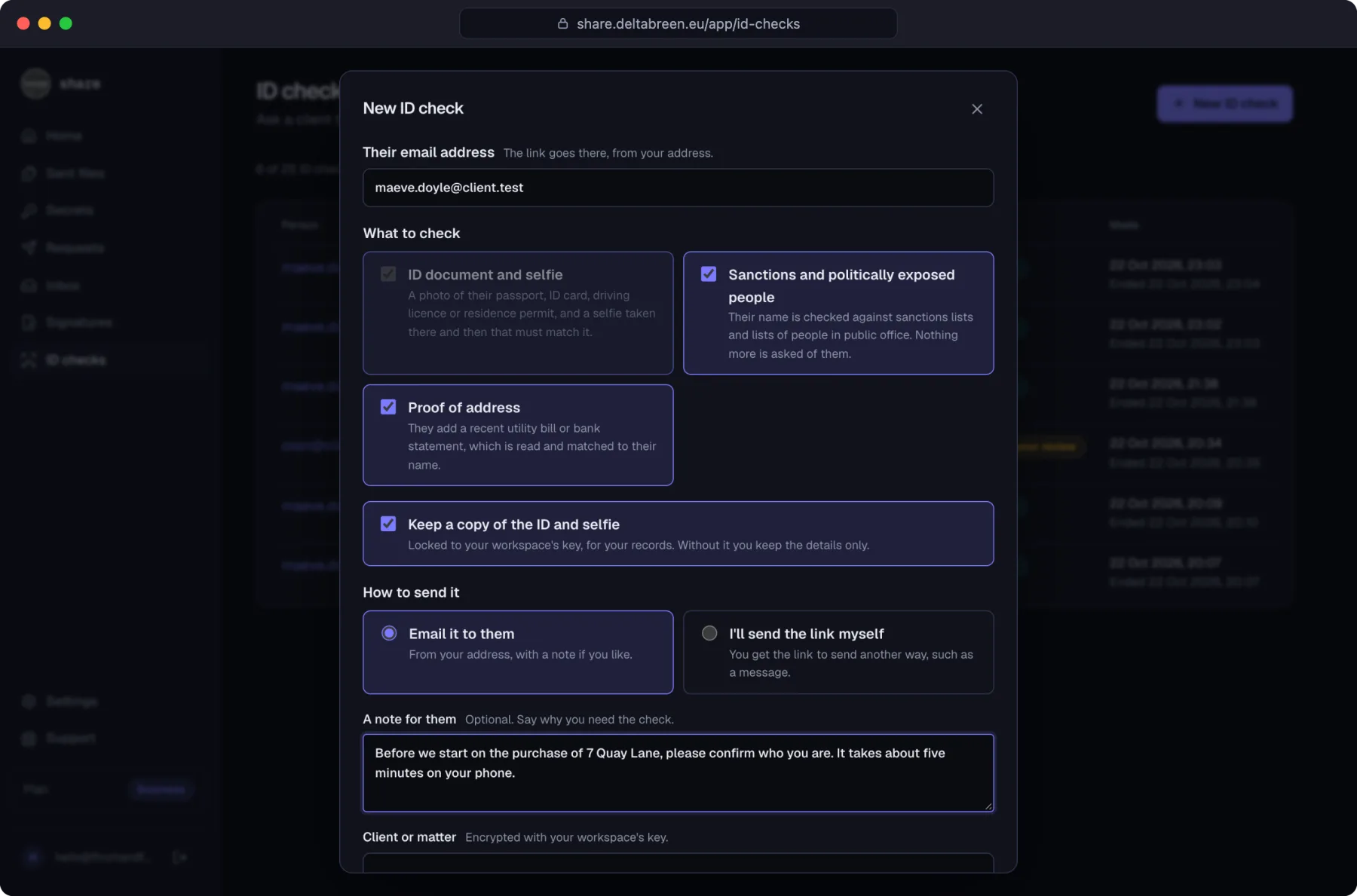Open Settings in the background sidebar
Screen dimensions: 1357x896
click(60, 702)
